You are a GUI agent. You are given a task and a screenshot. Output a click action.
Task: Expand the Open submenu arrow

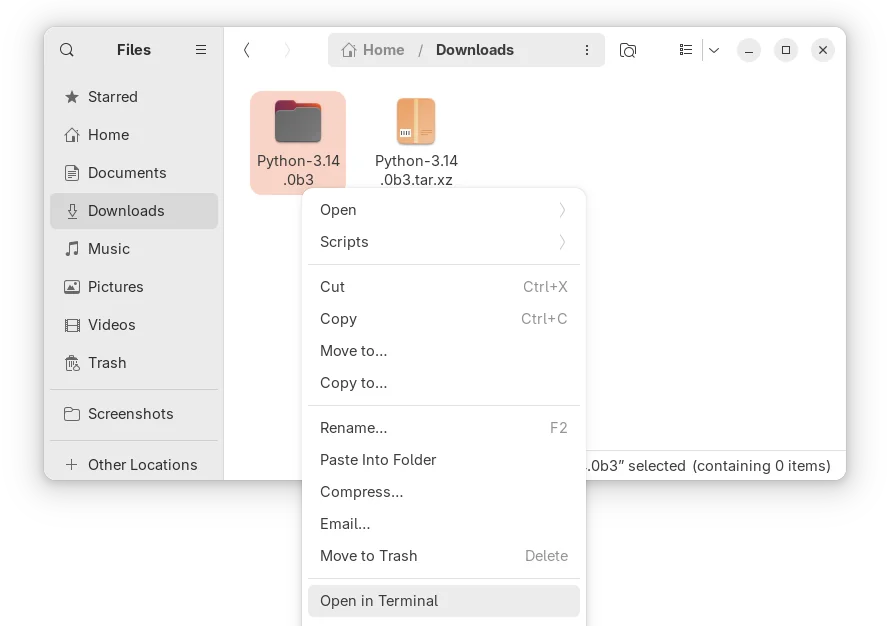pos(562,210)
